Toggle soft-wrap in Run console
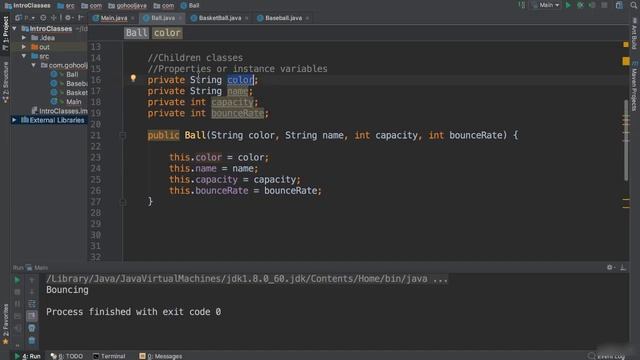The height and width of the screenshot is (360, 640). pyautogui.click(x=32, y=304)
